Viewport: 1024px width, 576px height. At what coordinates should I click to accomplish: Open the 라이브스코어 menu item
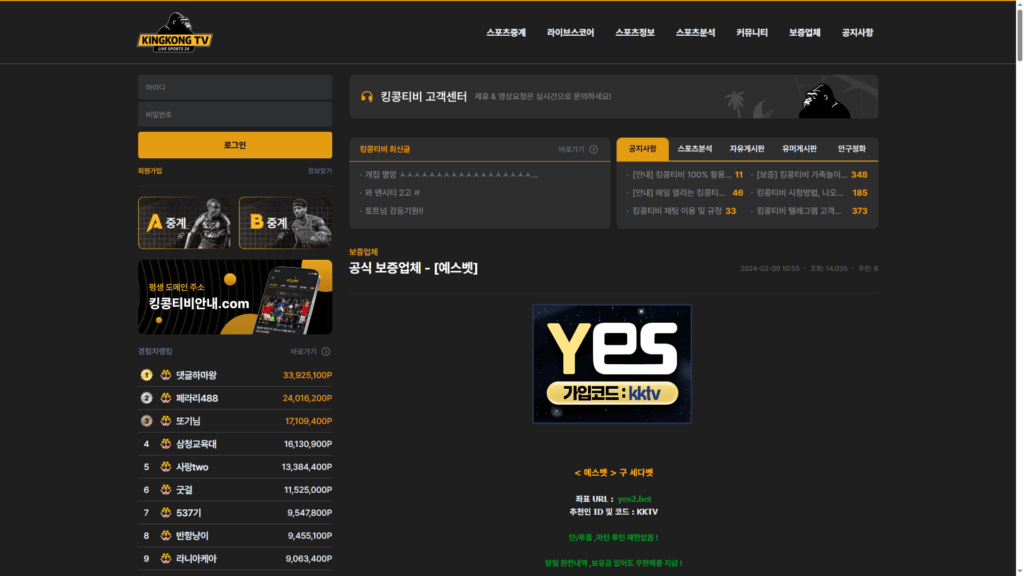[x=570, y=33]
